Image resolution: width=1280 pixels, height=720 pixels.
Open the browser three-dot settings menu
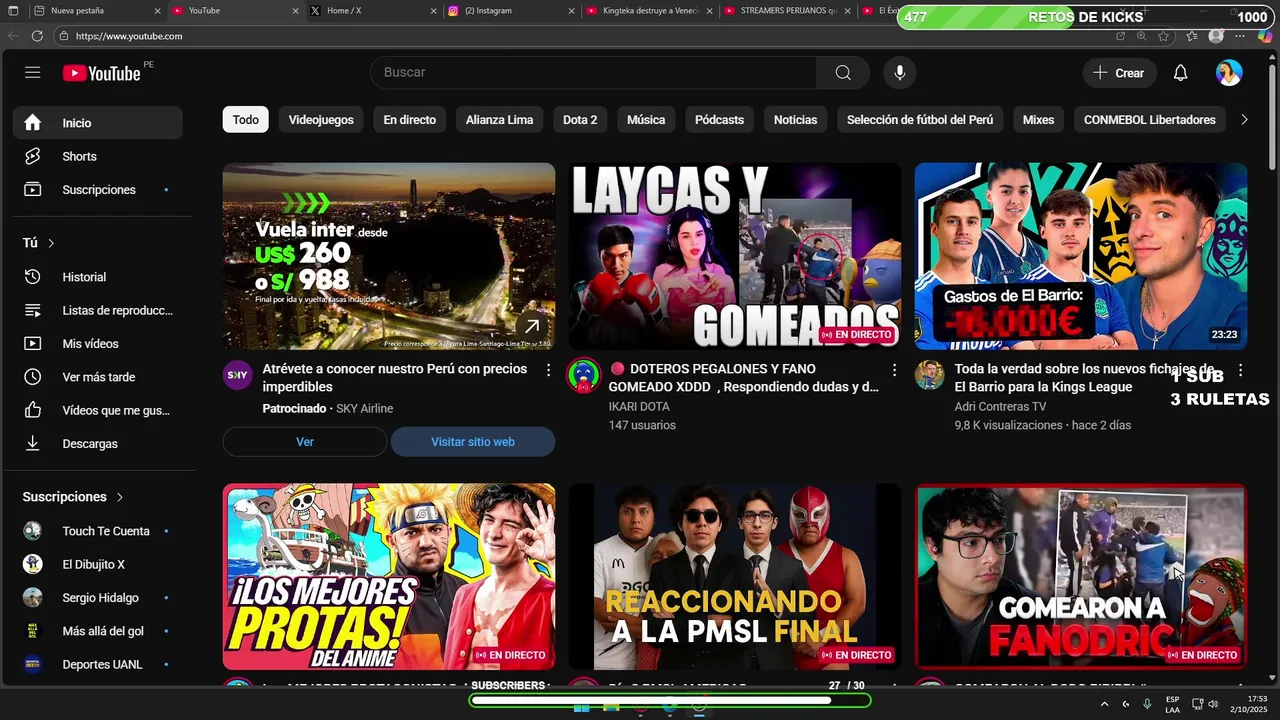[1240, 36]
